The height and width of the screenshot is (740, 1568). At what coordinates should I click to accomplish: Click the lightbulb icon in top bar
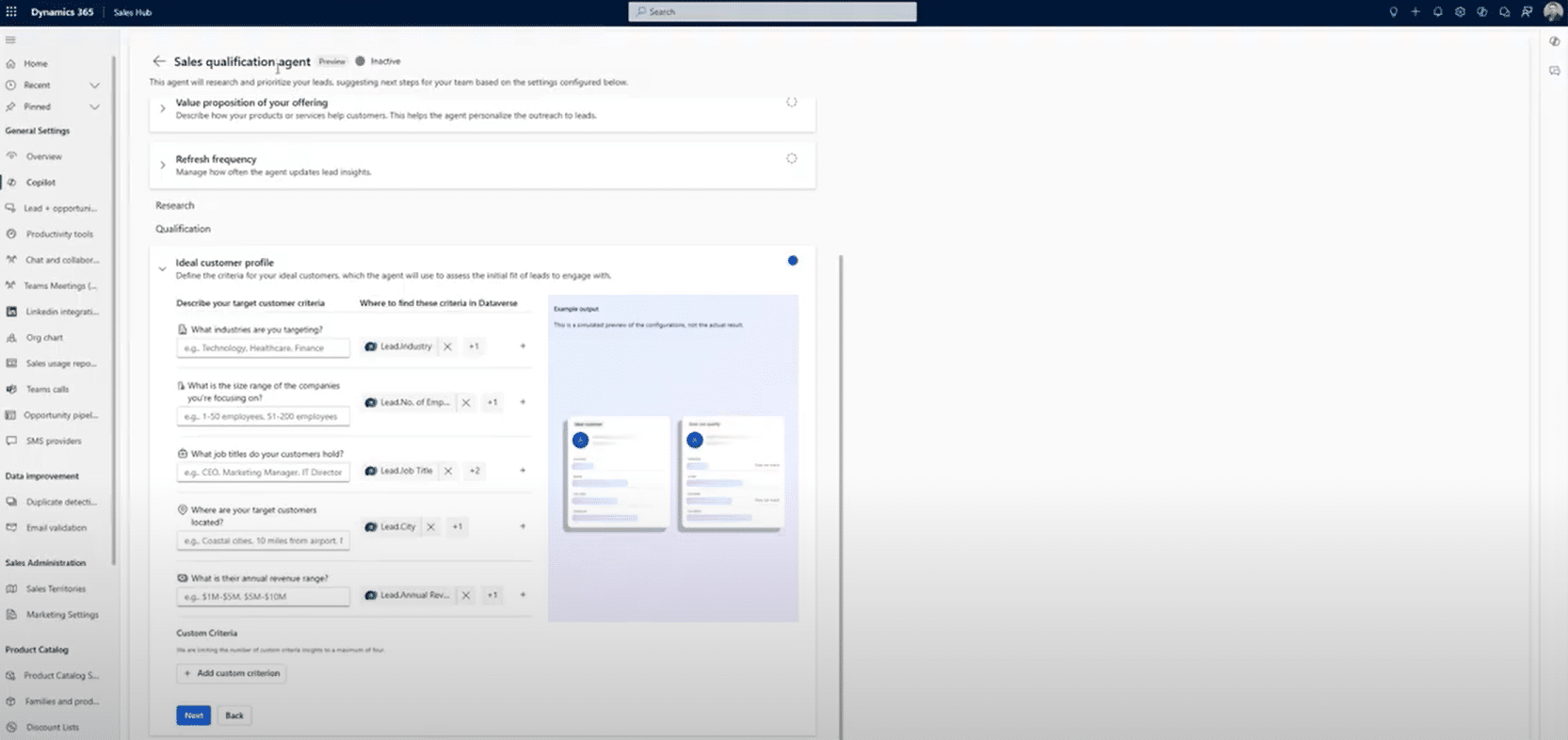(1393, 12)
